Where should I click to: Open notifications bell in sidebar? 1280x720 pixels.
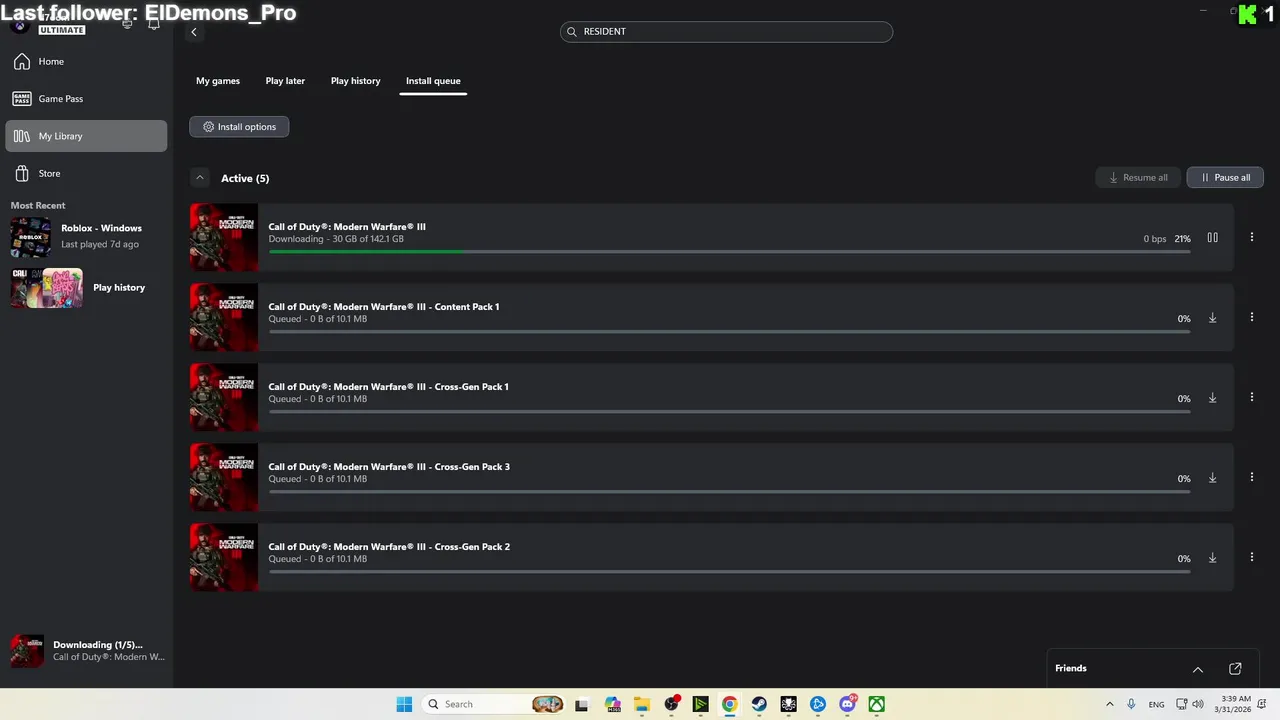(x=154, y=24)
